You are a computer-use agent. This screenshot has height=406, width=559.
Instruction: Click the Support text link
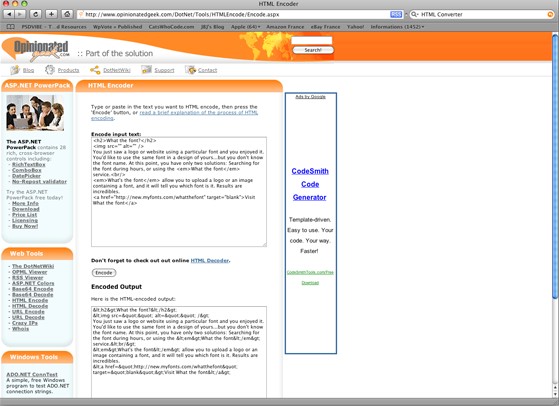[164, 70]
